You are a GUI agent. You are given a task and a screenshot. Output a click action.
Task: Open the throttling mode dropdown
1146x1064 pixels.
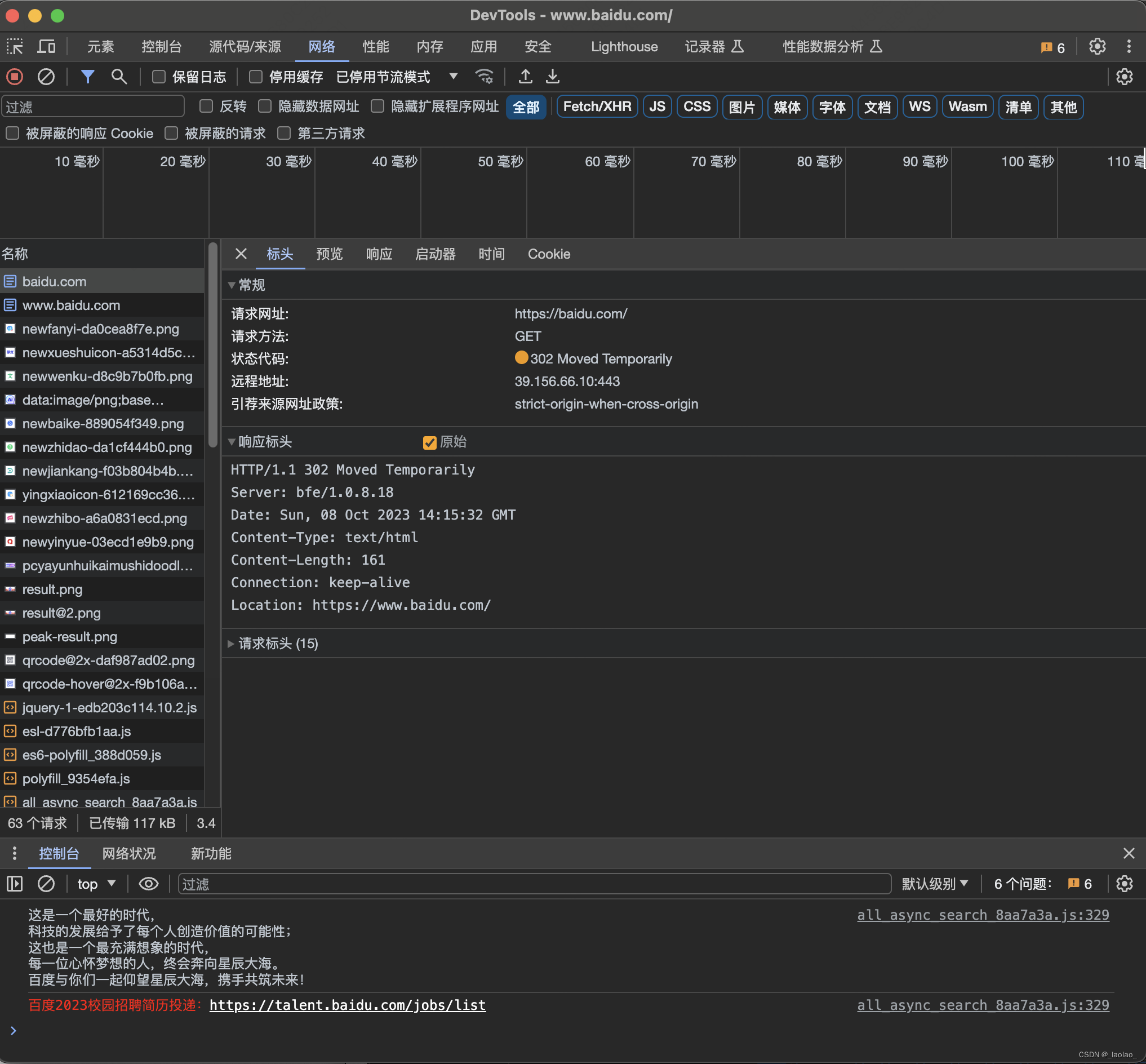coord(397,77)
